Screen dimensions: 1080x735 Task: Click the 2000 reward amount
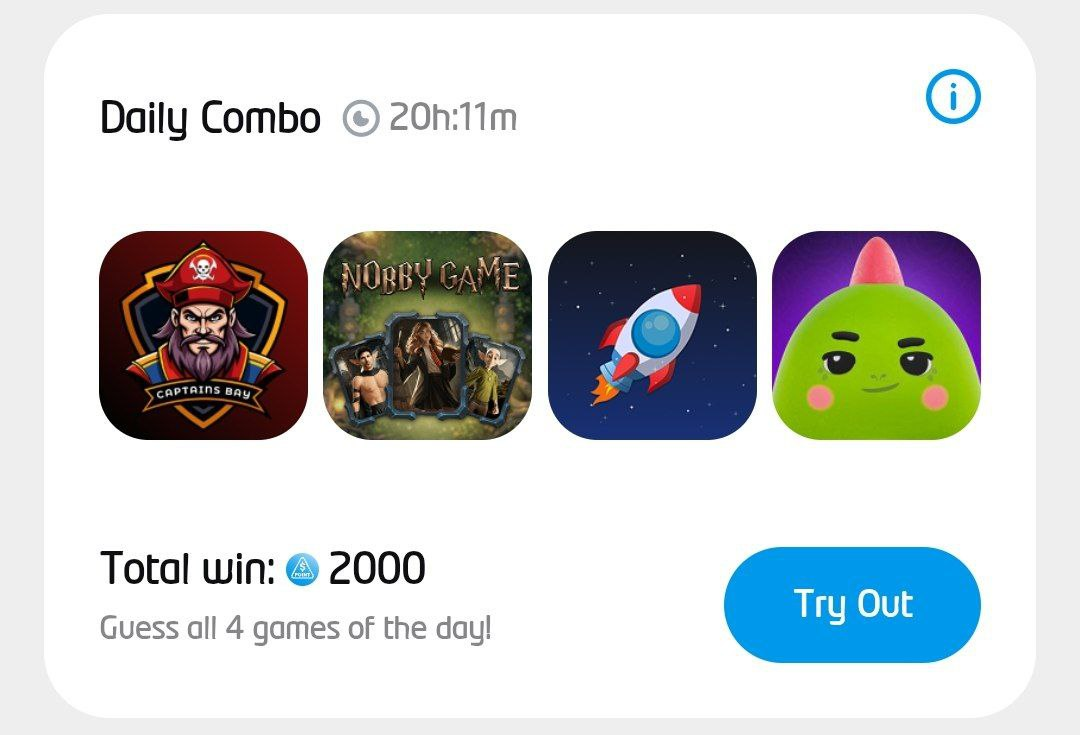coord(377,568)
